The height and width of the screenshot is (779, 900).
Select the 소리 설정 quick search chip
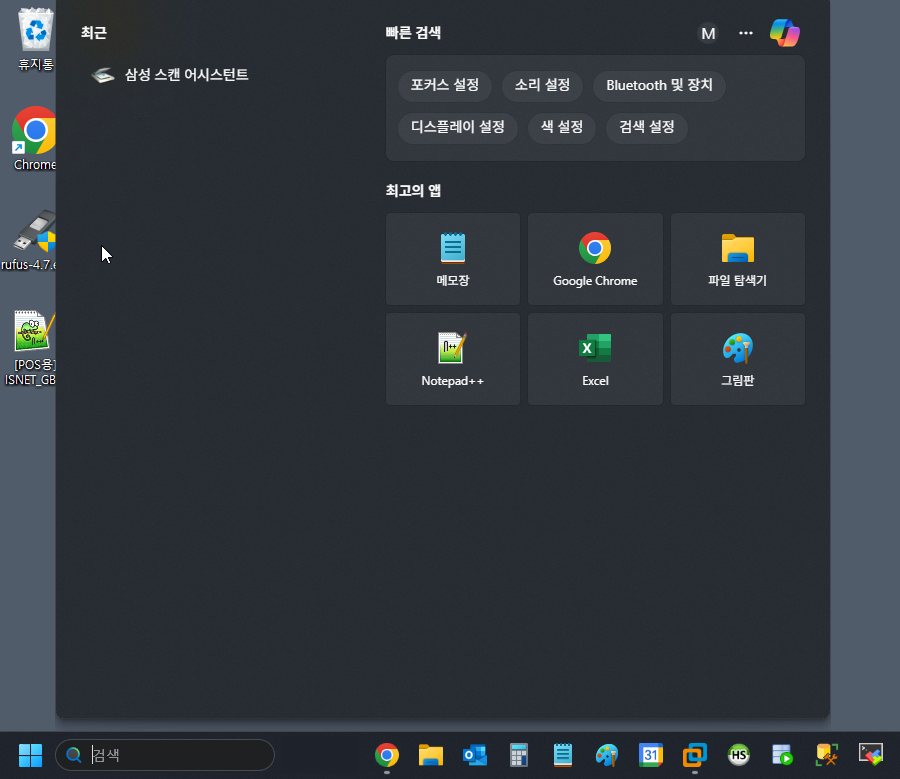542,86
